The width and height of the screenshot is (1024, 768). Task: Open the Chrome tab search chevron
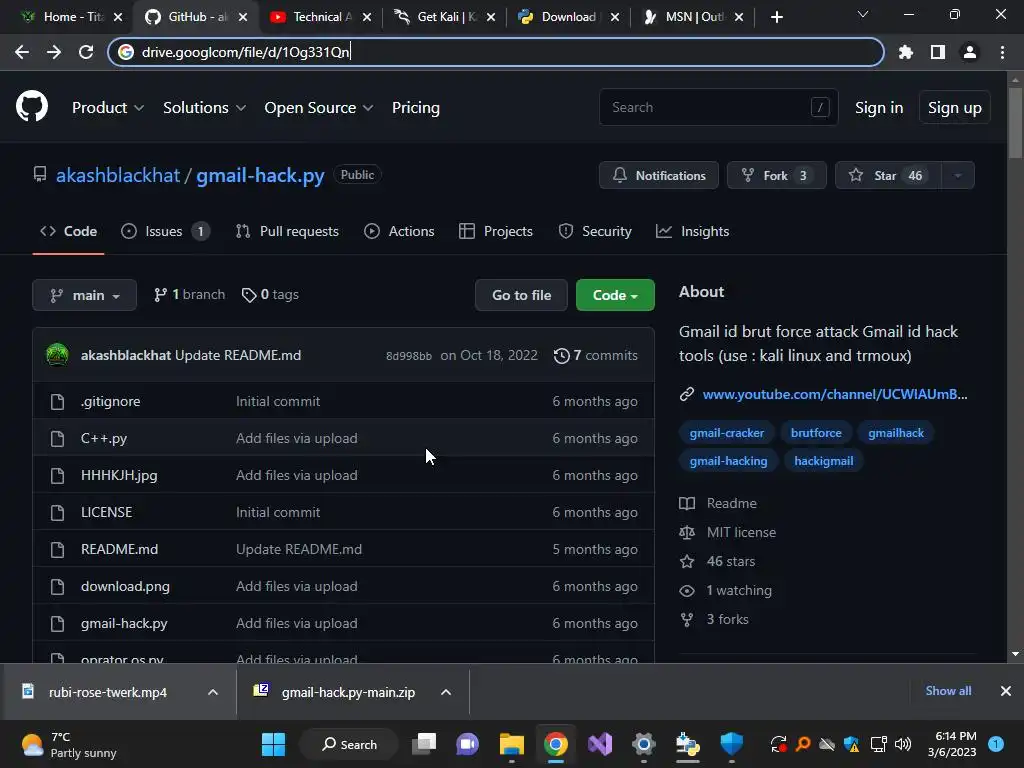pyautogui.click(x=863, y=14)
